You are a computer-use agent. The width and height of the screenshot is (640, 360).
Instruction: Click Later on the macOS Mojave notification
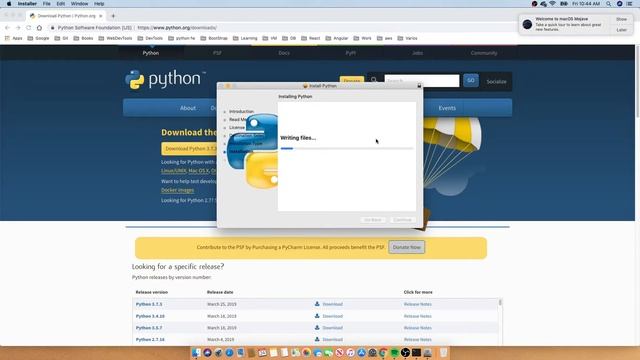[621, 30]
